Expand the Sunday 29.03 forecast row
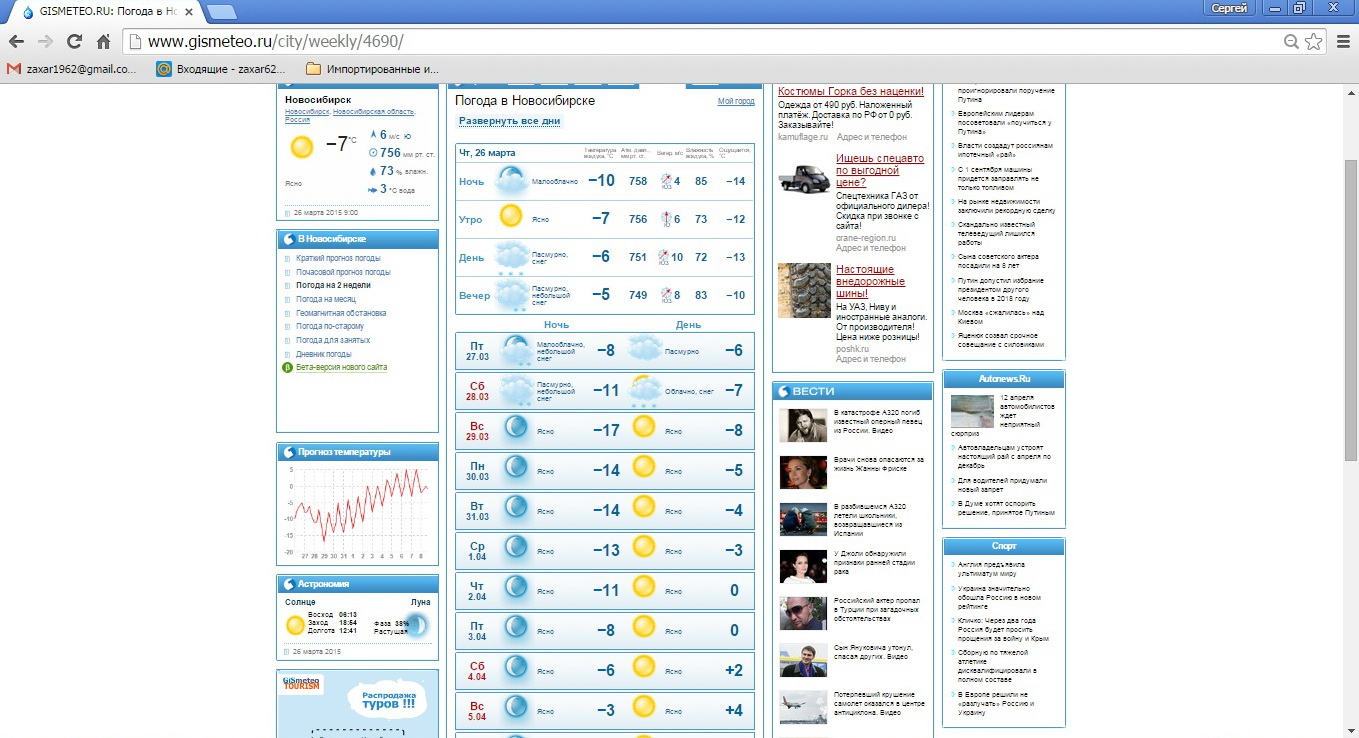Image resolution: width=1359 pixels, height=738 pixels. [604, 431]
